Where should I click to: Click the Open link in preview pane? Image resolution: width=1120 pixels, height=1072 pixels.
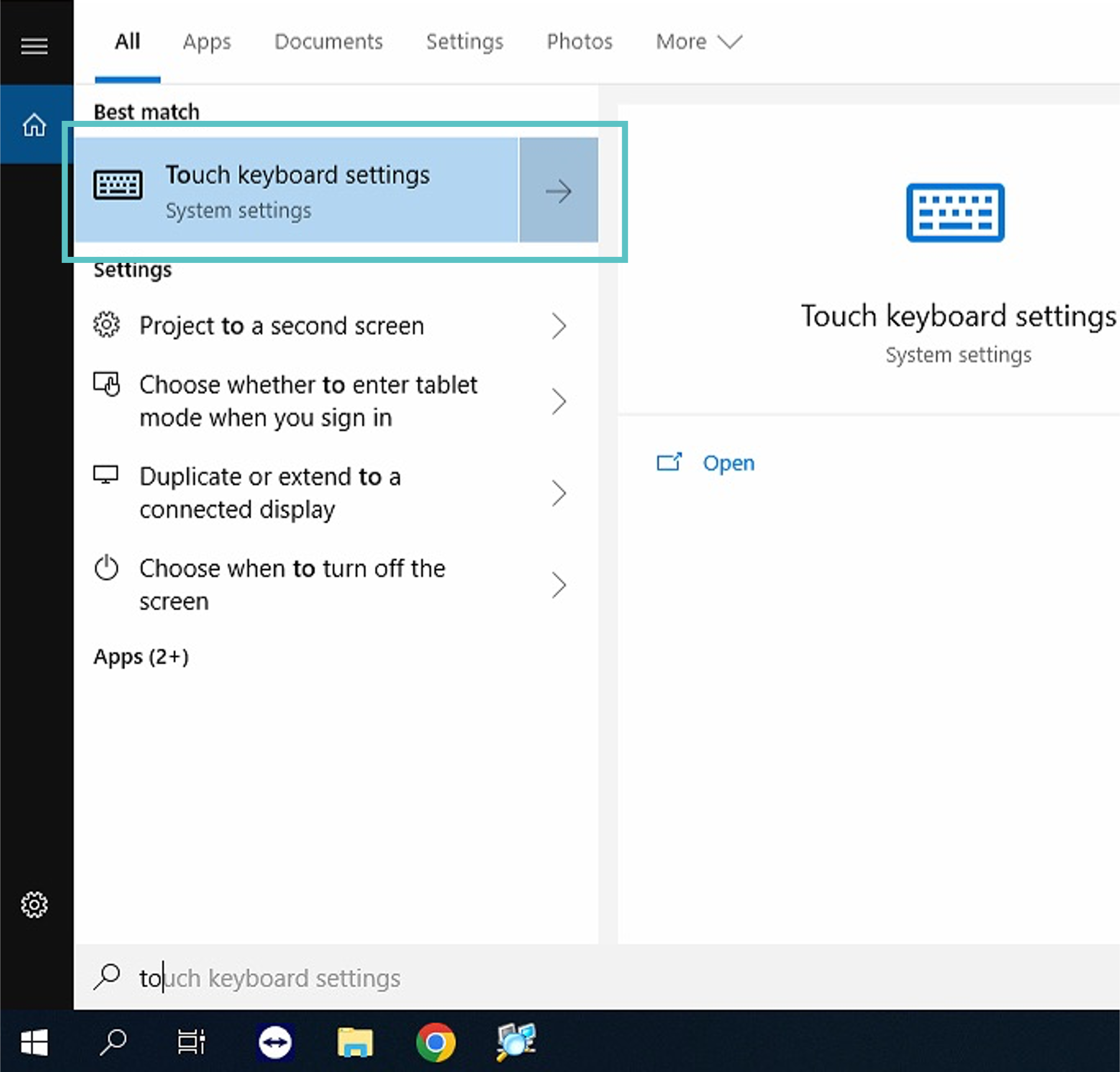click(729, 463)
